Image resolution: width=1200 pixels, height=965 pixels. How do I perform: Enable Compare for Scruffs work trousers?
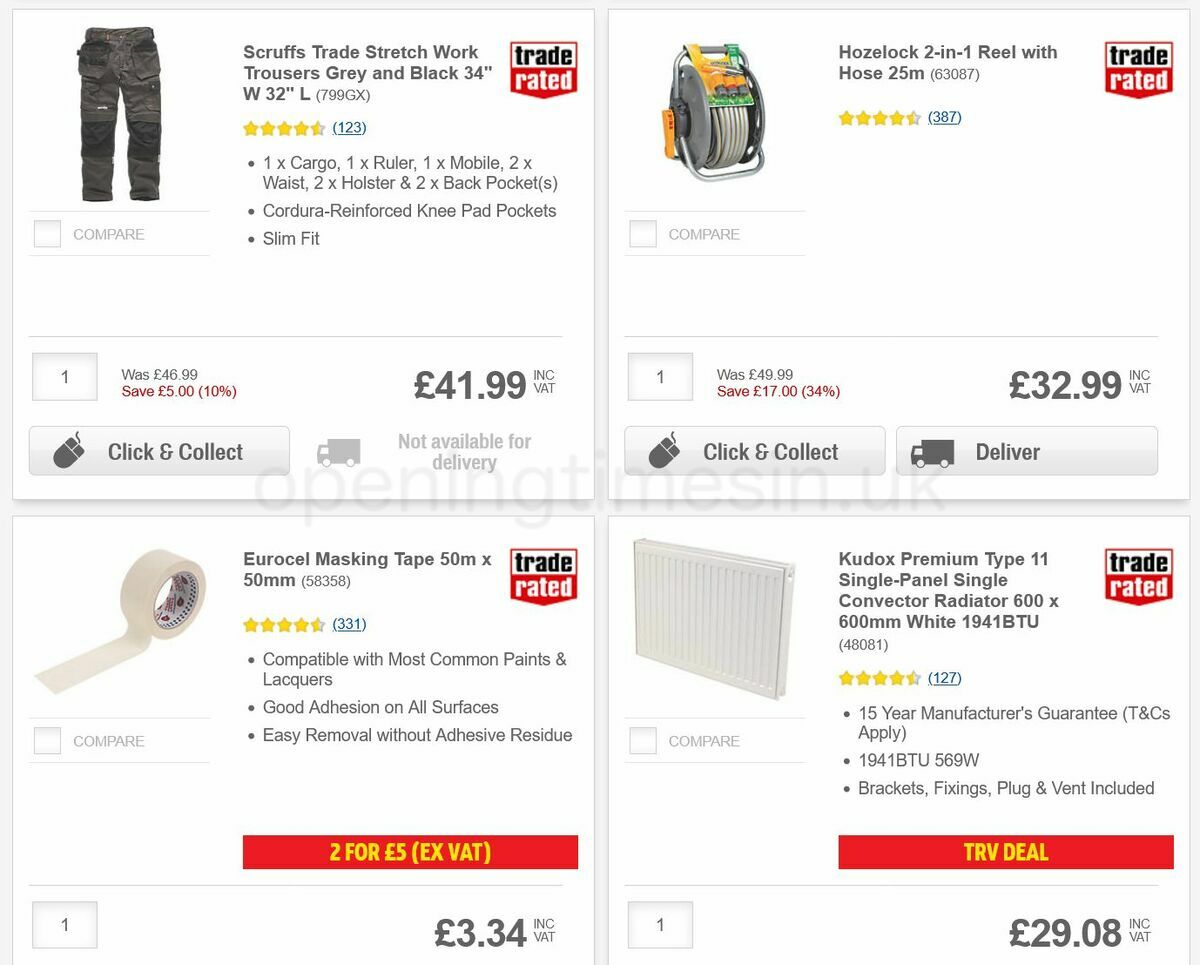(x=47, y=233)
